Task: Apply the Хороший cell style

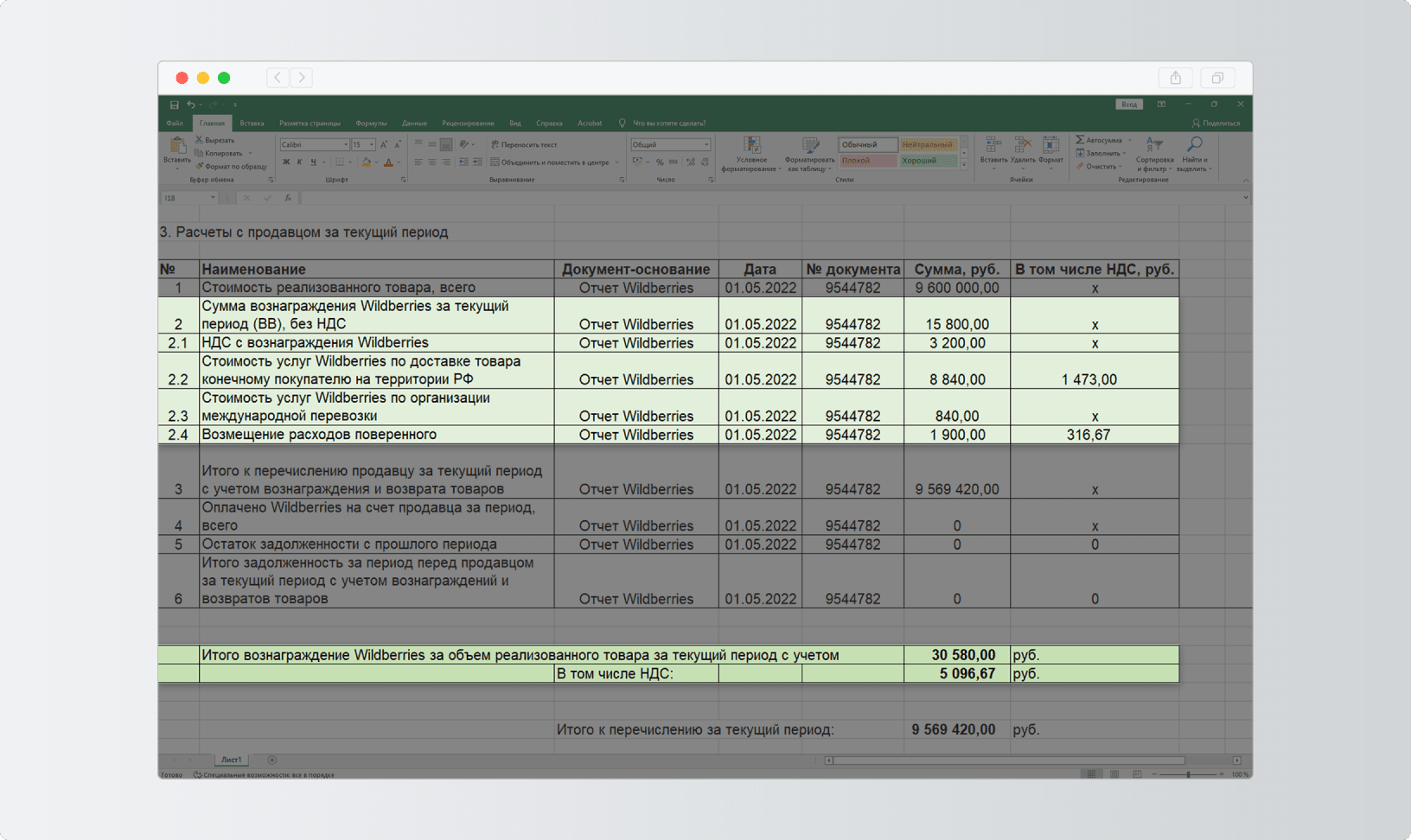Action: pyautogui.click(x=928, y=161)
